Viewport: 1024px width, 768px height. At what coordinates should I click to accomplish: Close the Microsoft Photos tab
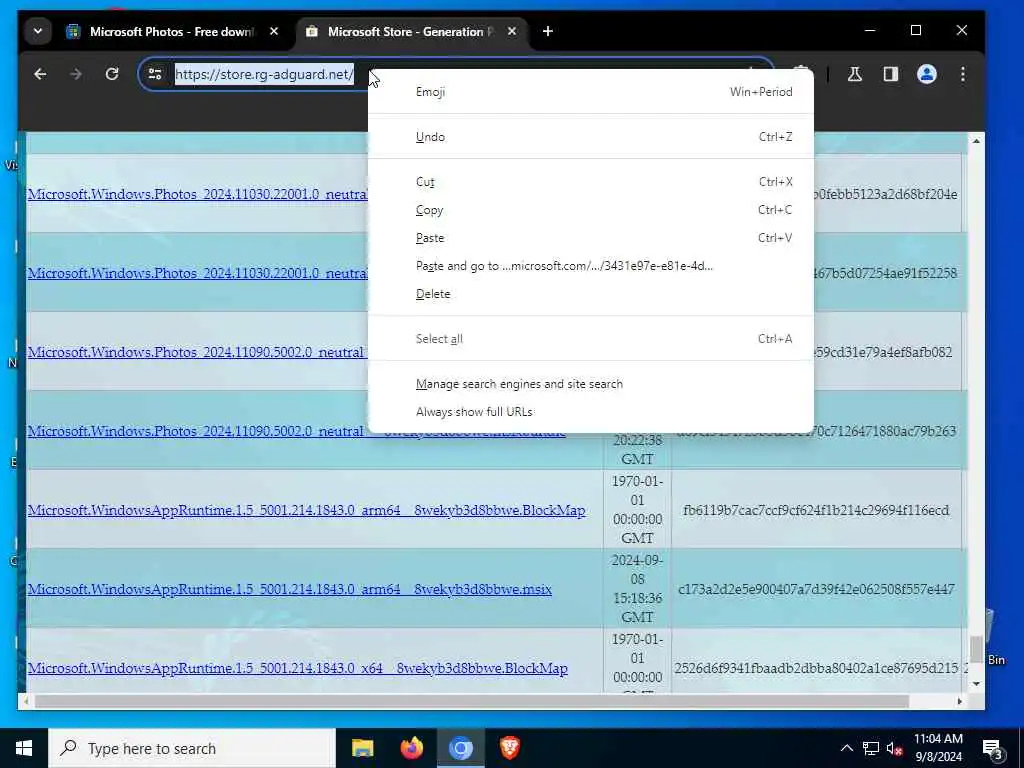(274, 31)
